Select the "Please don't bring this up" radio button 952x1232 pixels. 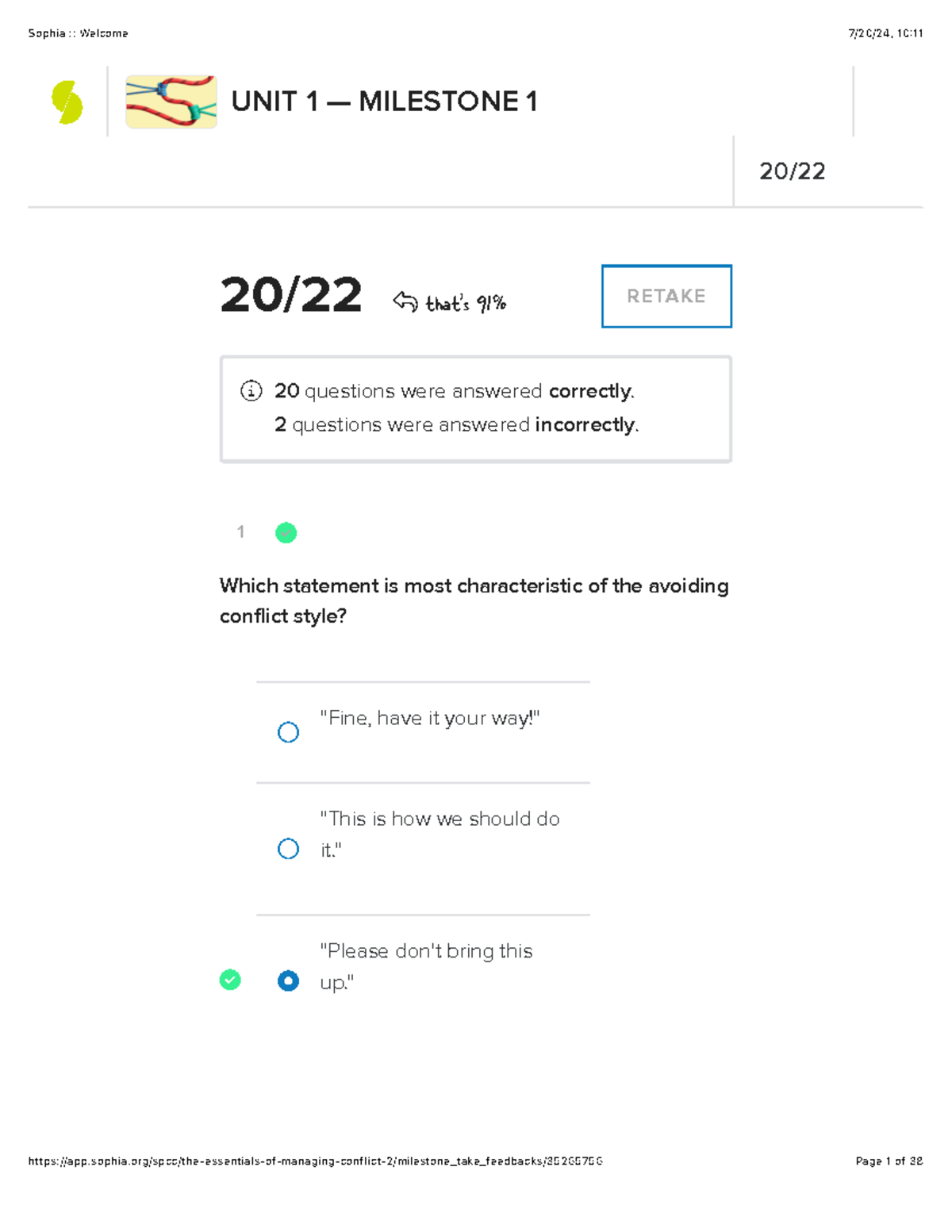click(288, 981)
